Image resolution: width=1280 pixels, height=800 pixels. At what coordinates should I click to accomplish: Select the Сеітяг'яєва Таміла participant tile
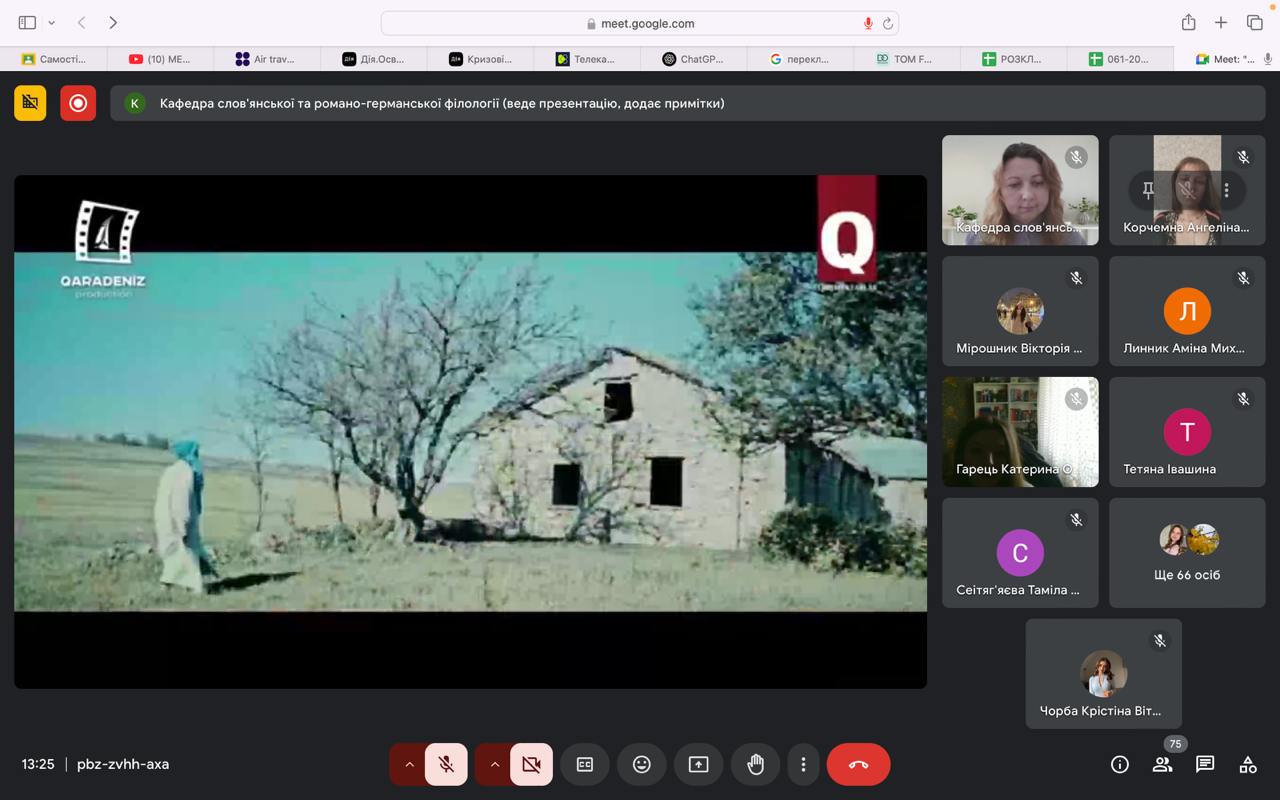tap(1020, 553)
